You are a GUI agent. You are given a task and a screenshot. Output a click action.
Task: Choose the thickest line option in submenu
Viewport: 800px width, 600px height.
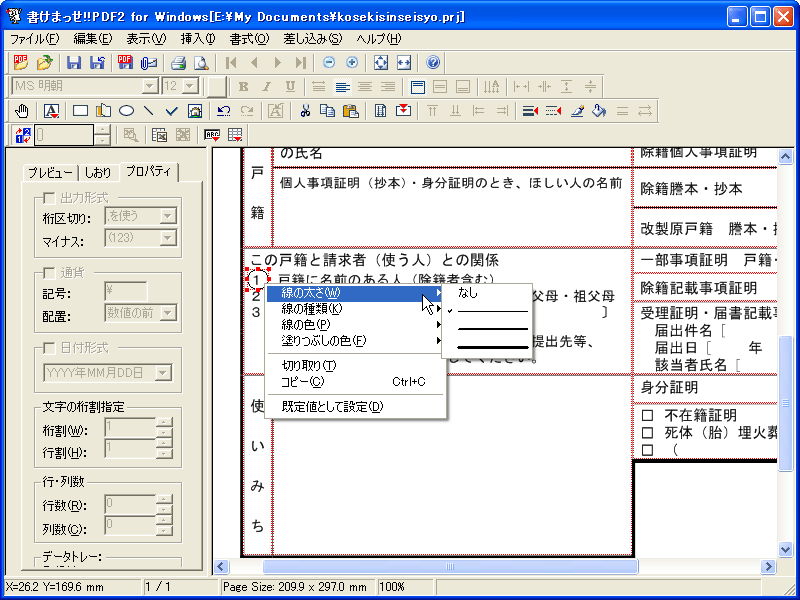pos(487,347)
